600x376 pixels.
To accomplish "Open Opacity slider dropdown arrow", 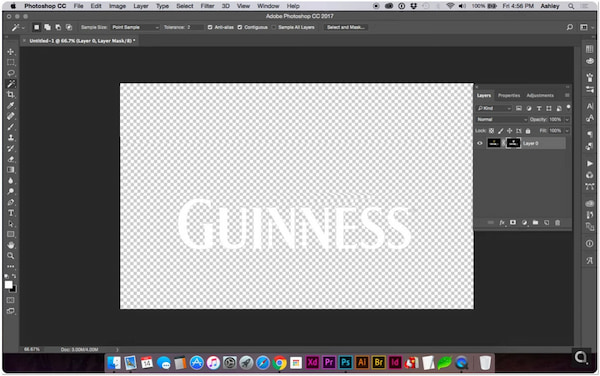I will (567, 120).
